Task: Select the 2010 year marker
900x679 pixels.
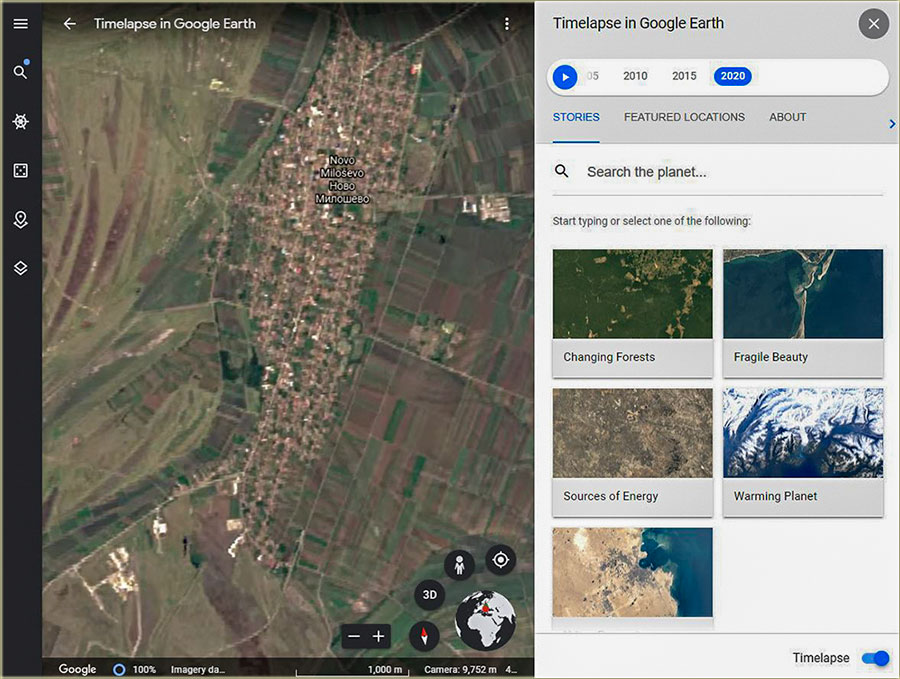Action: coord(634,76)
